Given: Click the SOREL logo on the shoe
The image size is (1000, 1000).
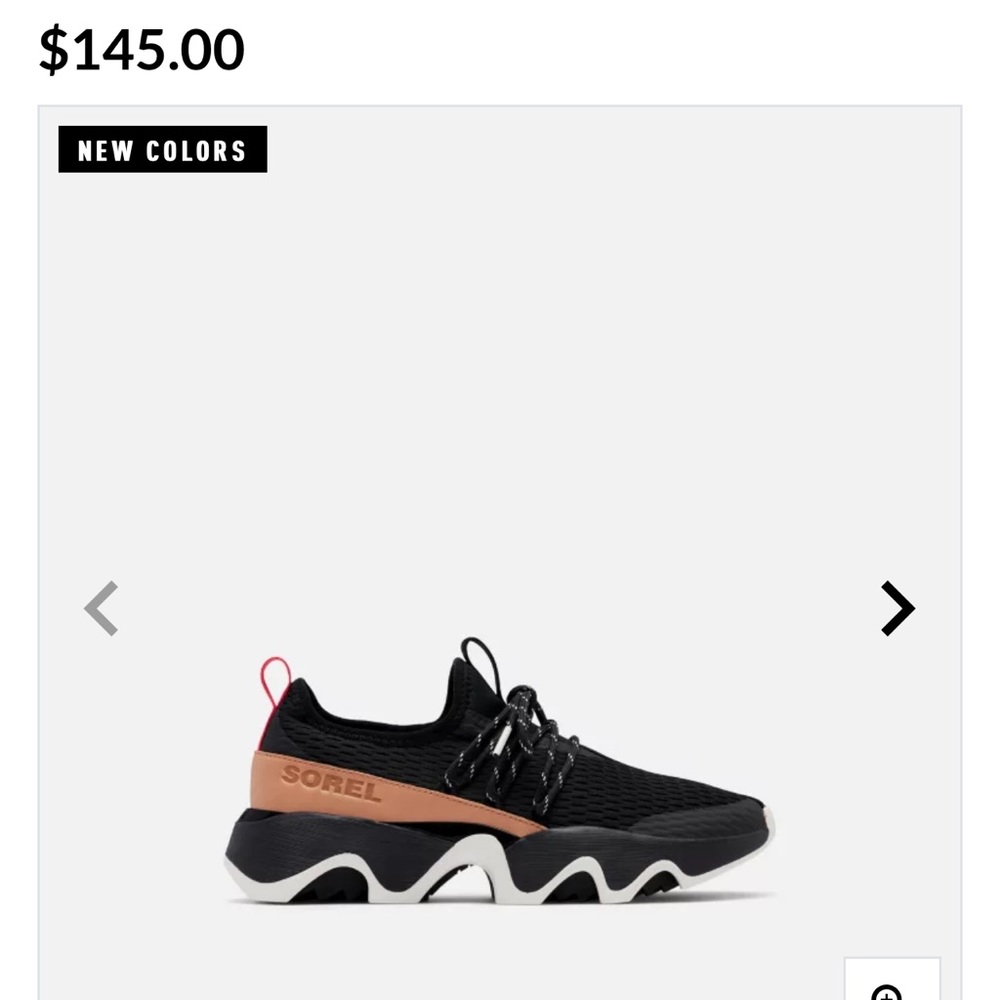Looking at the screenshot, I should [330, 783].
